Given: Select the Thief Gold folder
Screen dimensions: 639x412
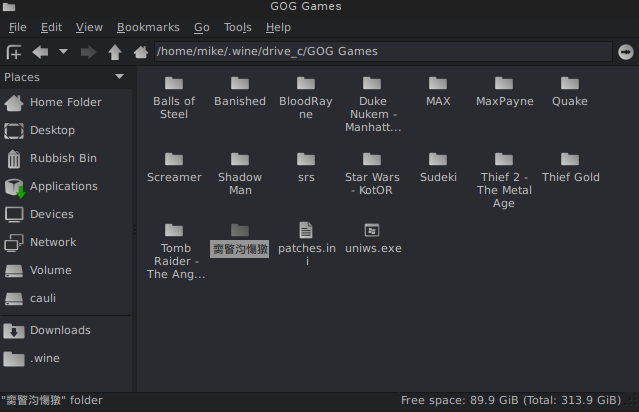Looking at the screenshot, I should pyautogui.click(x=570, y=167).
